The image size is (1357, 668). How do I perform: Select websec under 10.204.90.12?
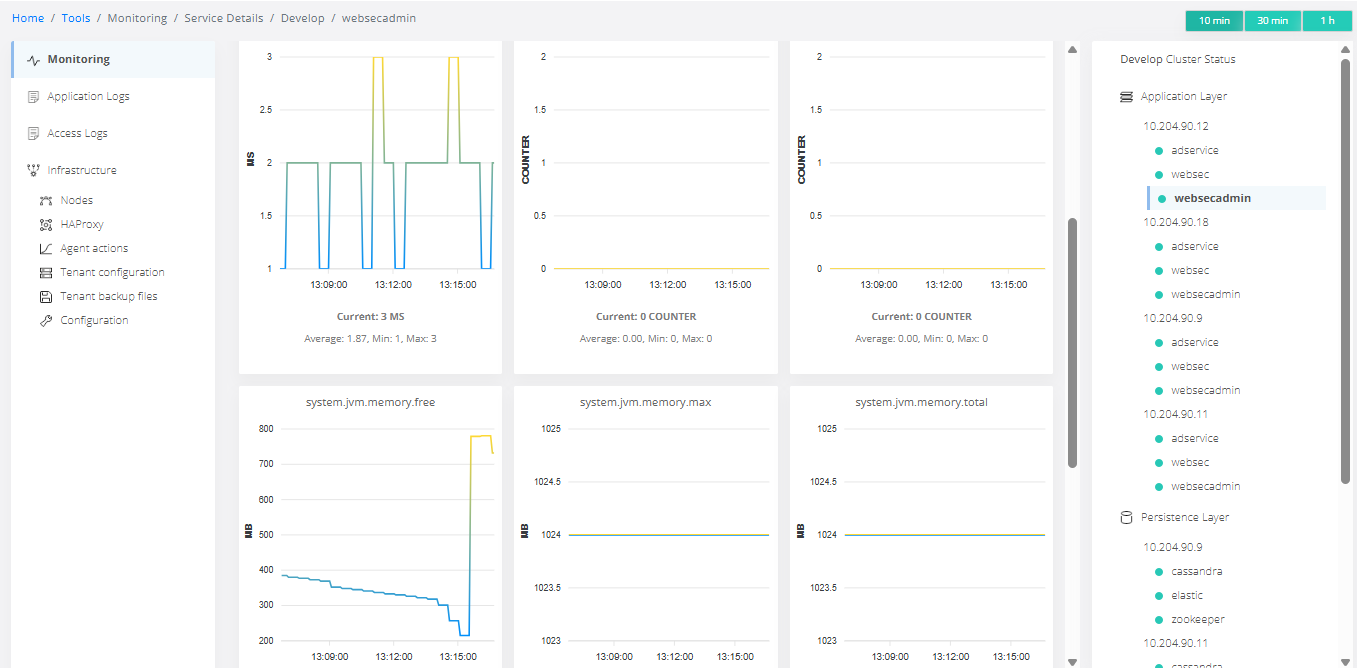[x=1190, y=175]
